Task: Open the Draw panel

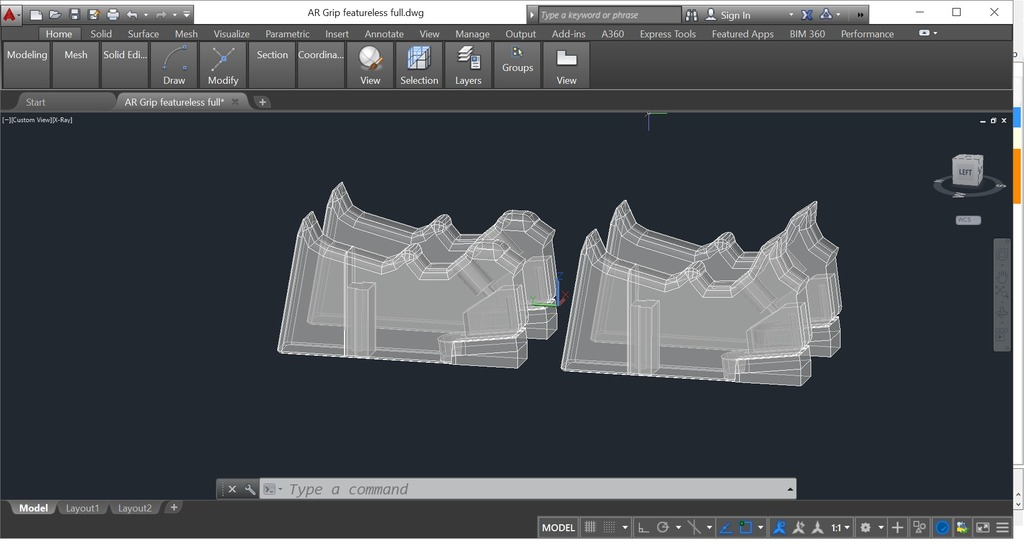Action: (x=174, y=65)
